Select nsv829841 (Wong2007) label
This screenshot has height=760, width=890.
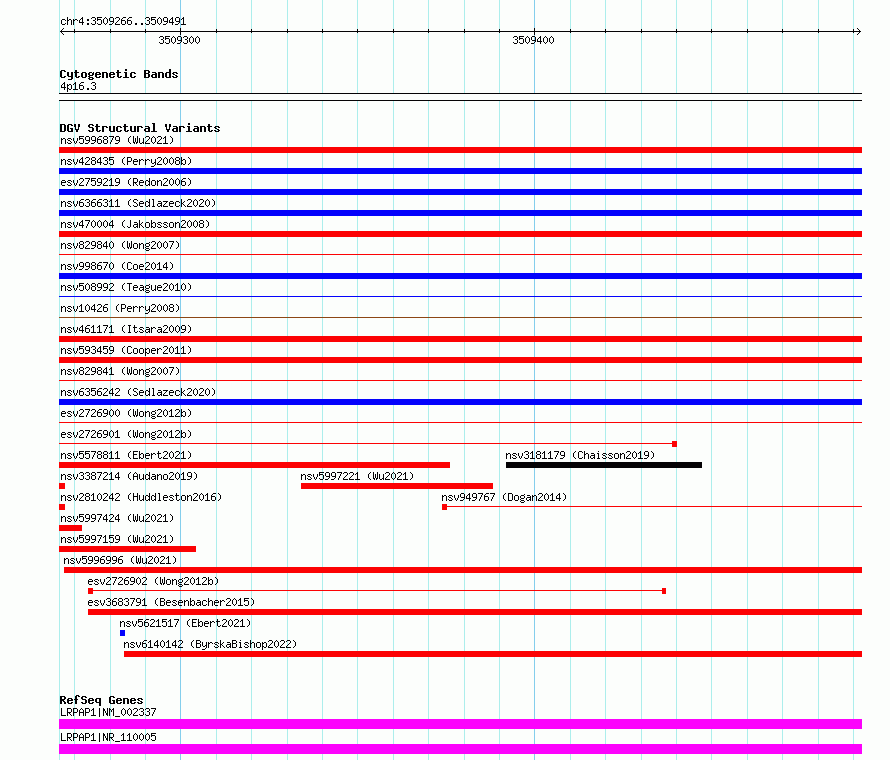[x=120, y=371]
